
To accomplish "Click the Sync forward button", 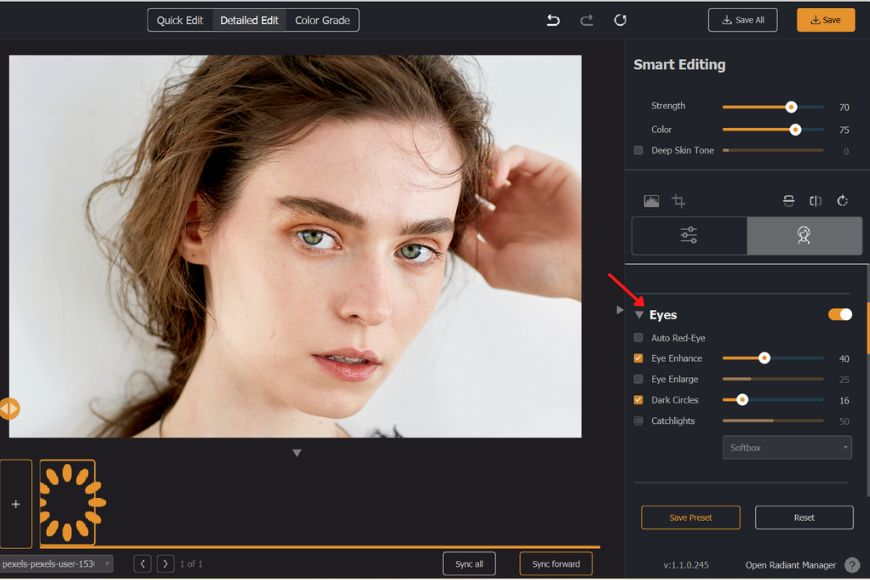I will point(555,563).
